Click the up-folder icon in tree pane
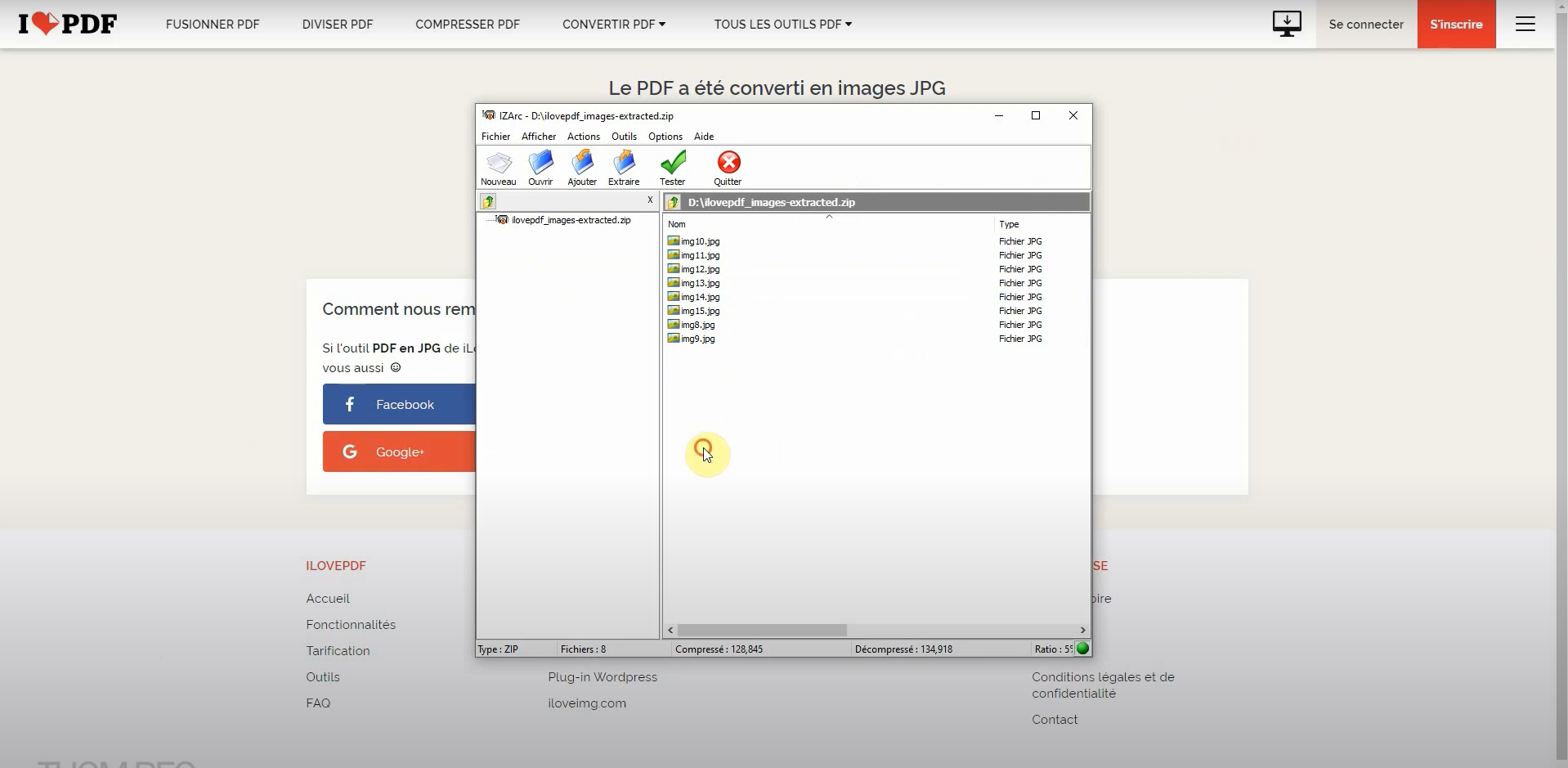This screenshot has width=1568, height=768. (488, 201)
